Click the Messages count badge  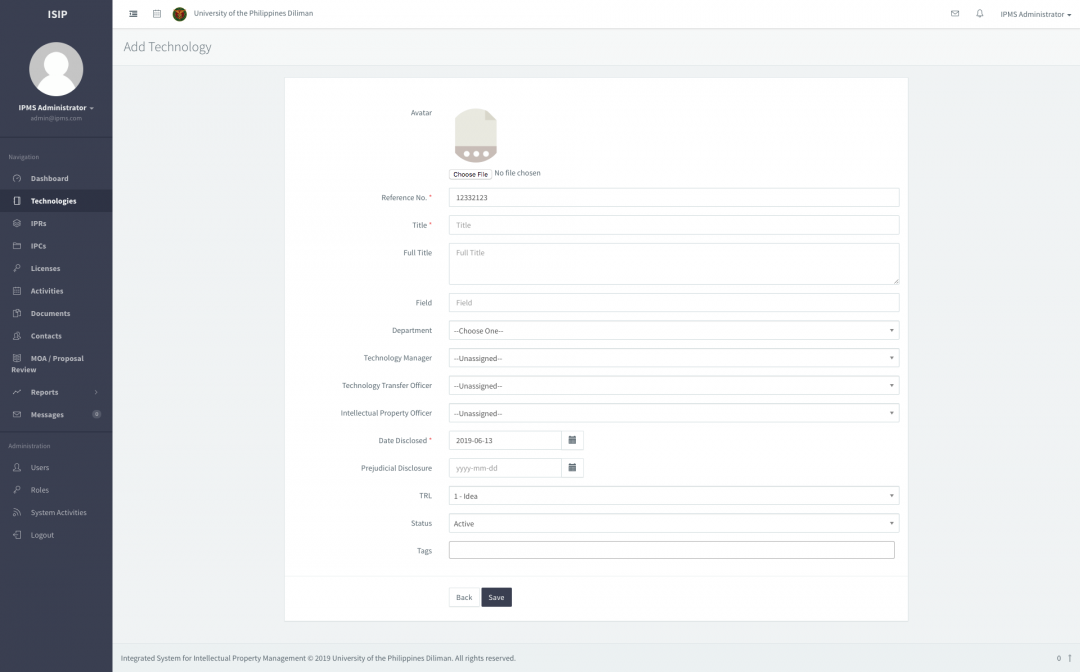coord(96,414)
